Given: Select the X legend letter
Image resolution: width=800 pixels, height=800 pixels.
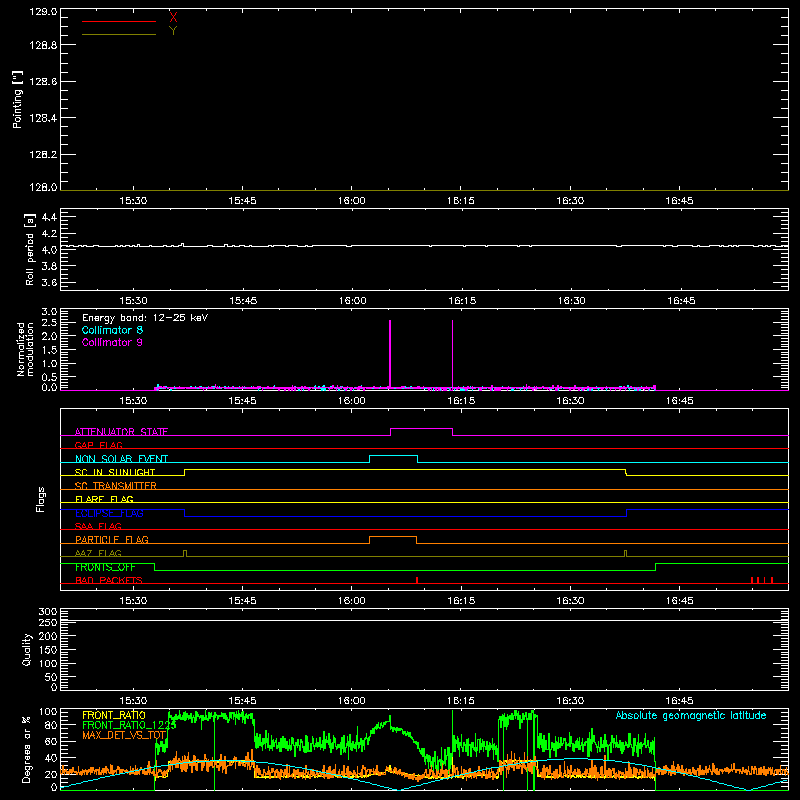Looking at the screenshot, I should [x=173, y=17].
